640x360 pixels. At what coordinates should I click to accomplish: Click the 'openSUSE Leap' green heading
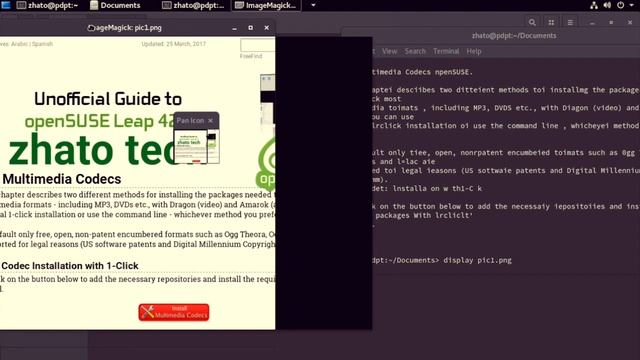[99, 121]
